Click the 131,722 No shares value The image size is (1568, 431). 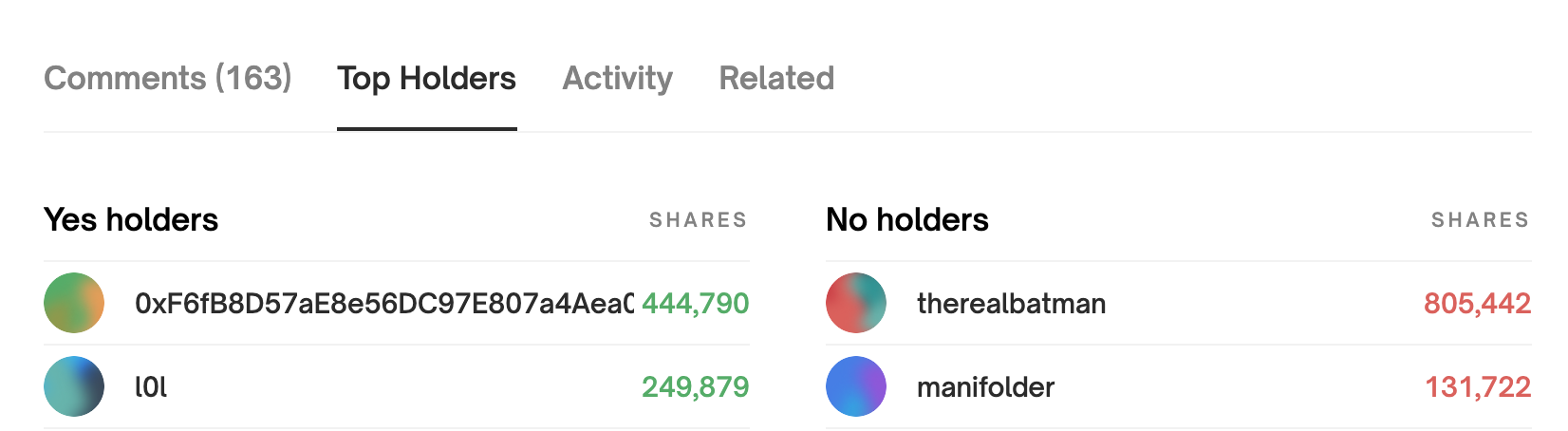tap(1477, 387)
